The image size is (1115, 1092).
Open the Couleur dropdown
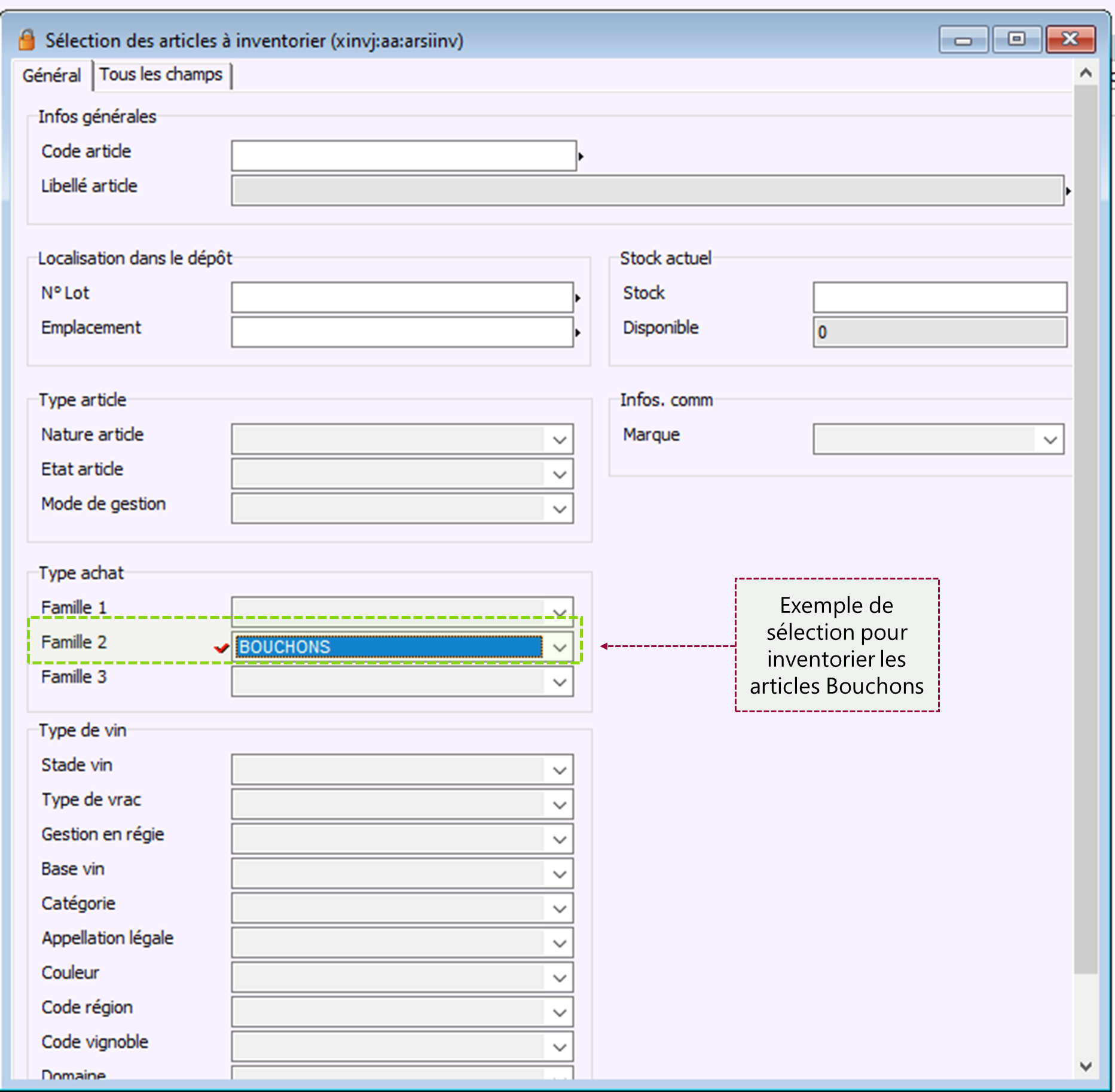point(559,978)
